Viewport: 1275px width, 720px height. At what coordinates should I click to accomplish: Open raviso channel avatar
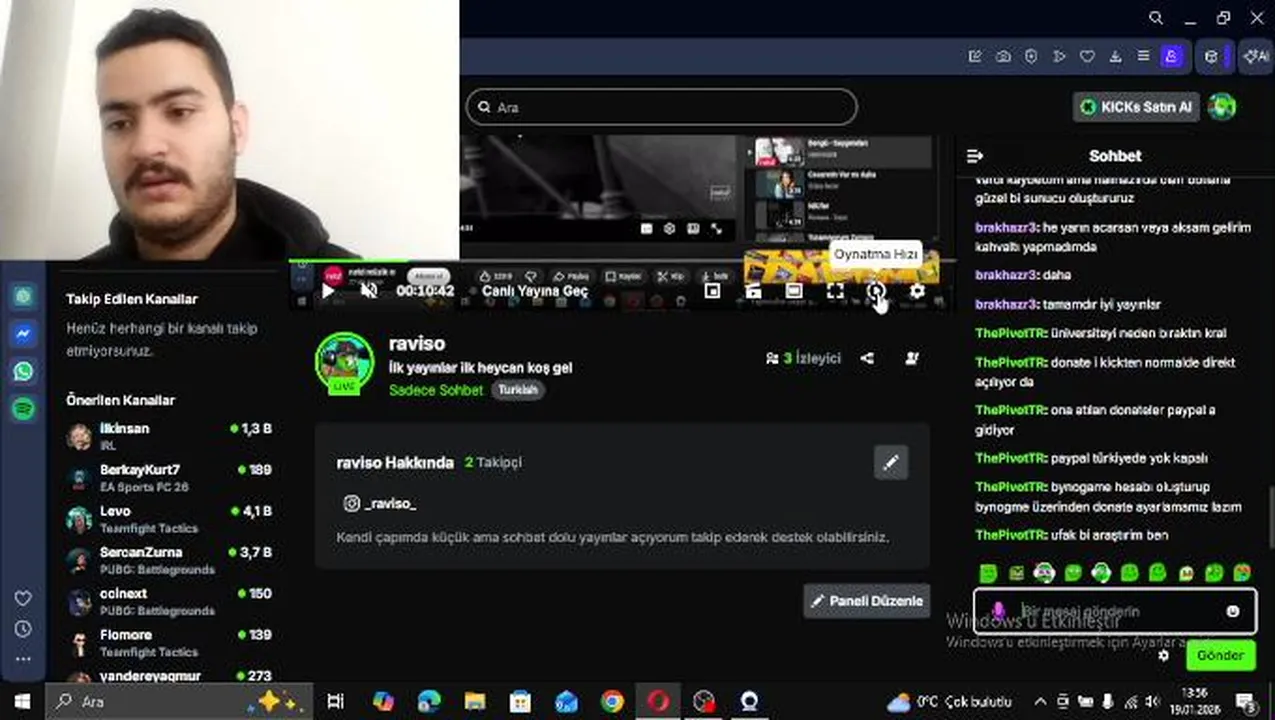point(344,362)
